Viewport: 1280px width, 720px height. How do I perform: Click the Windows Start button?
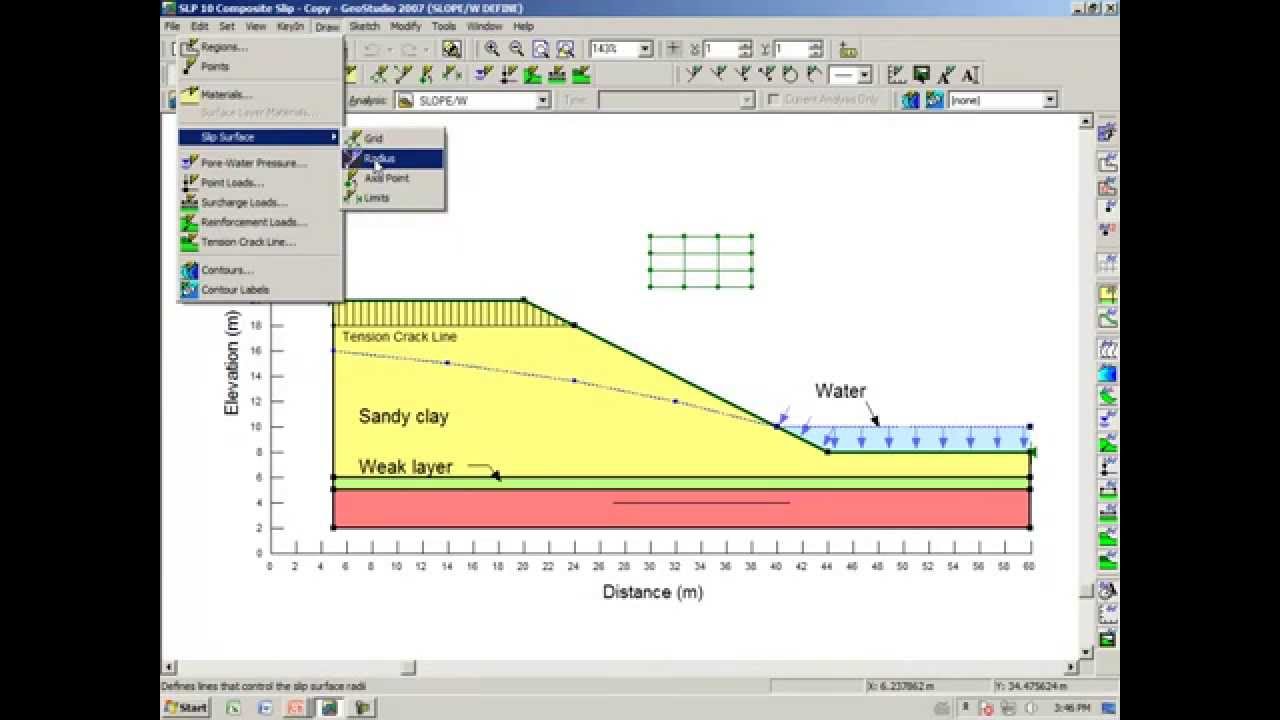(187, 707)
